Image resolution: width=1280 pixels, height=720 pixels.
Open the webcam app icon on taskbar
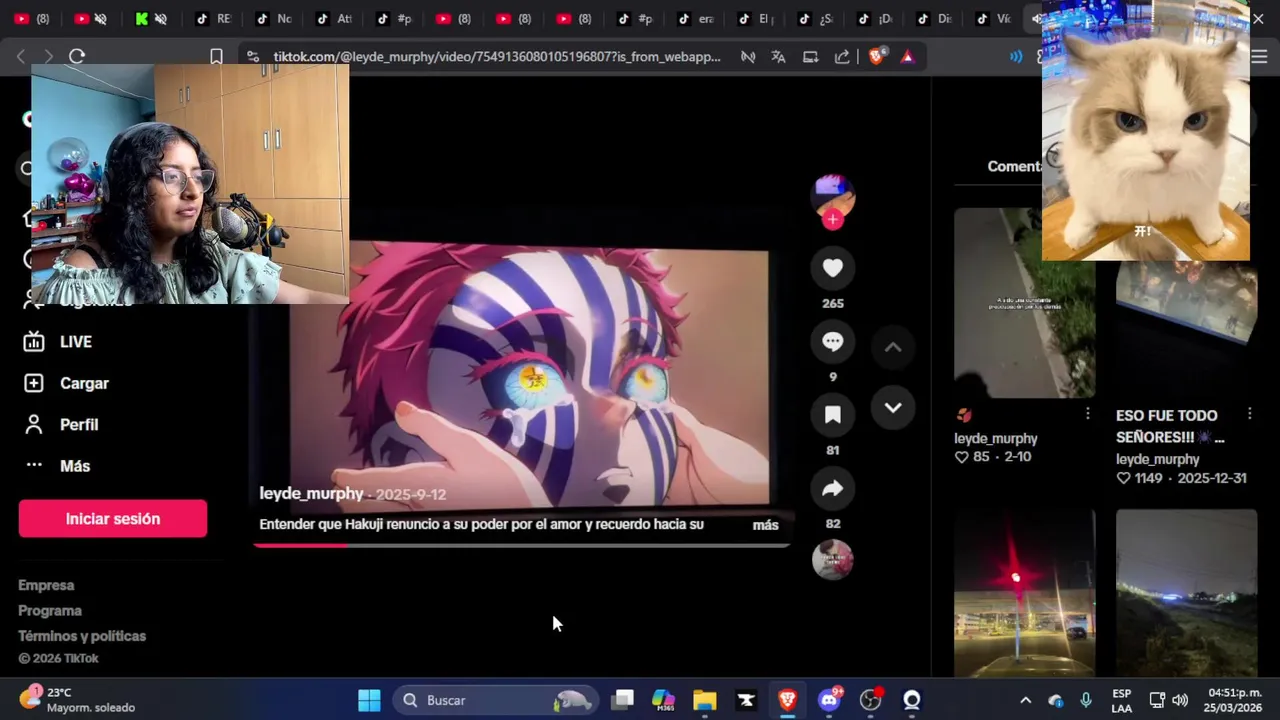click(x=912, y=700)
